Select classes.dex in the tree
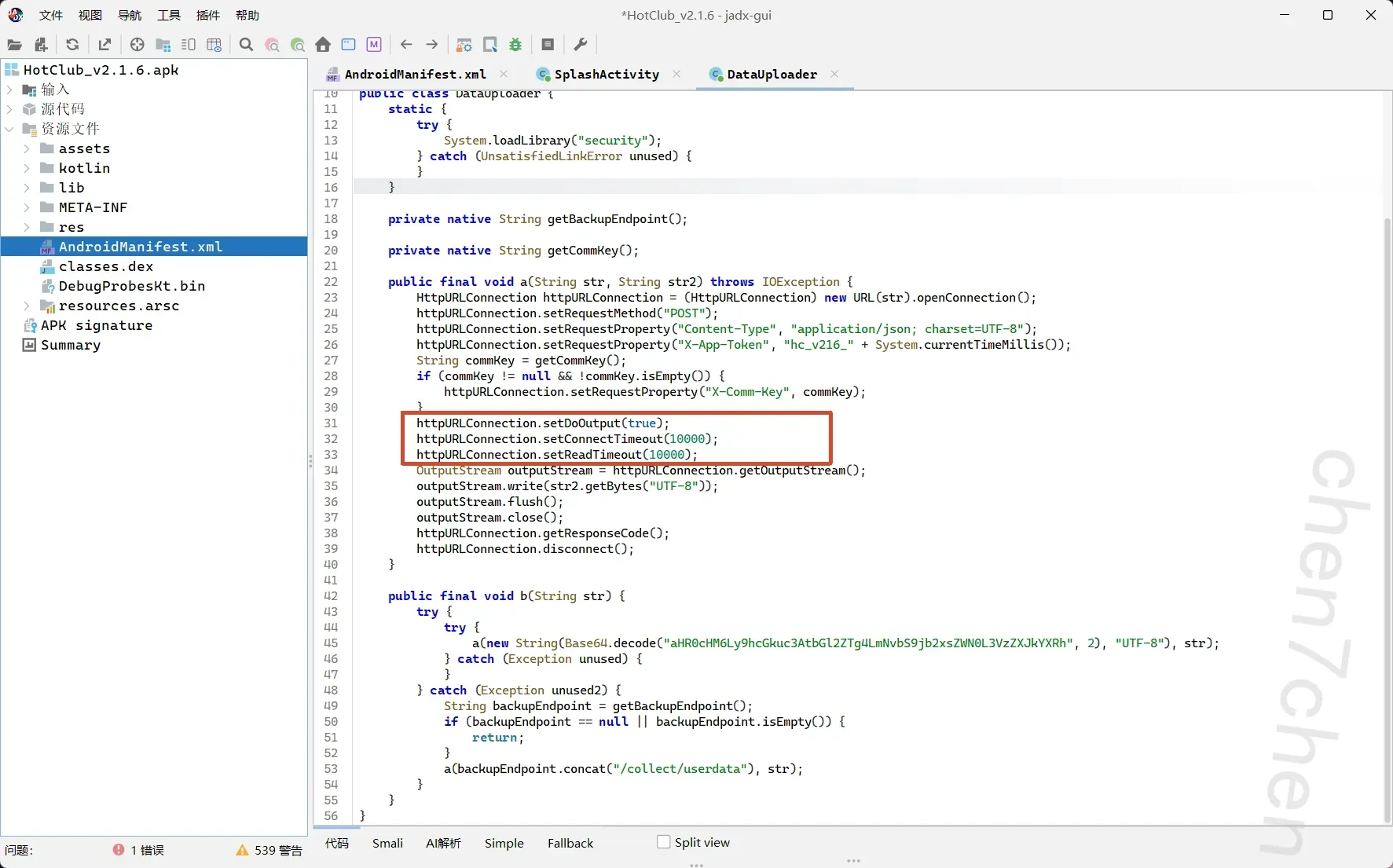 [x=106, y=266]
